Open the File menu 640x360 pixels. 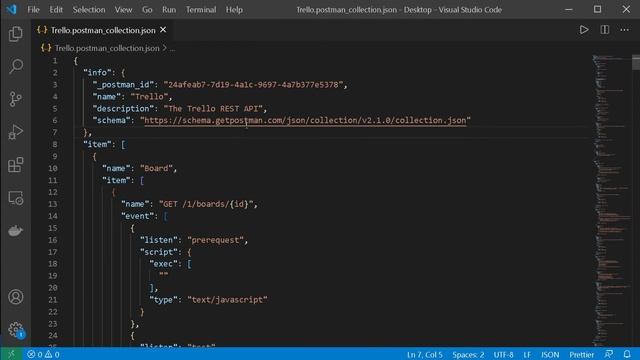coord(33,9)
